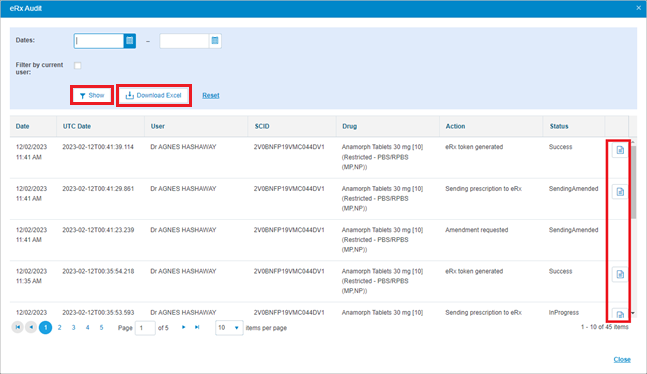
Task: Select page 2 in the pager
Action: (x=59, y=327)
